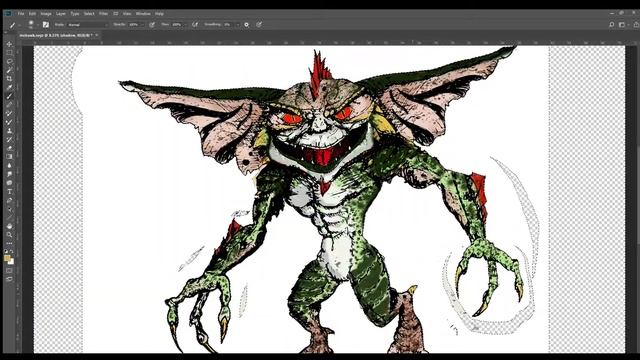
Task: Select the Magic Wand tool
Action: click(9, 70)
